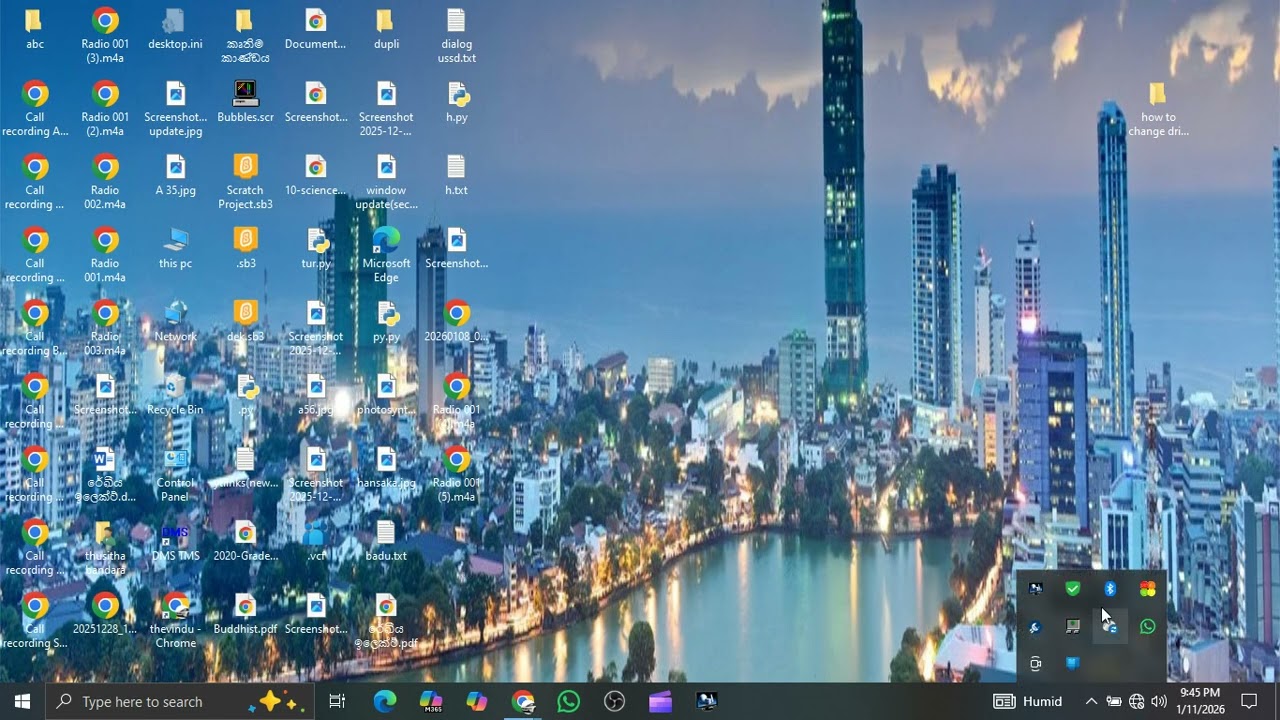The width and height of the screenshot is (1280, 720).
Task: Open the clock showing 9:45 PM
Action: coord(1200,701)
